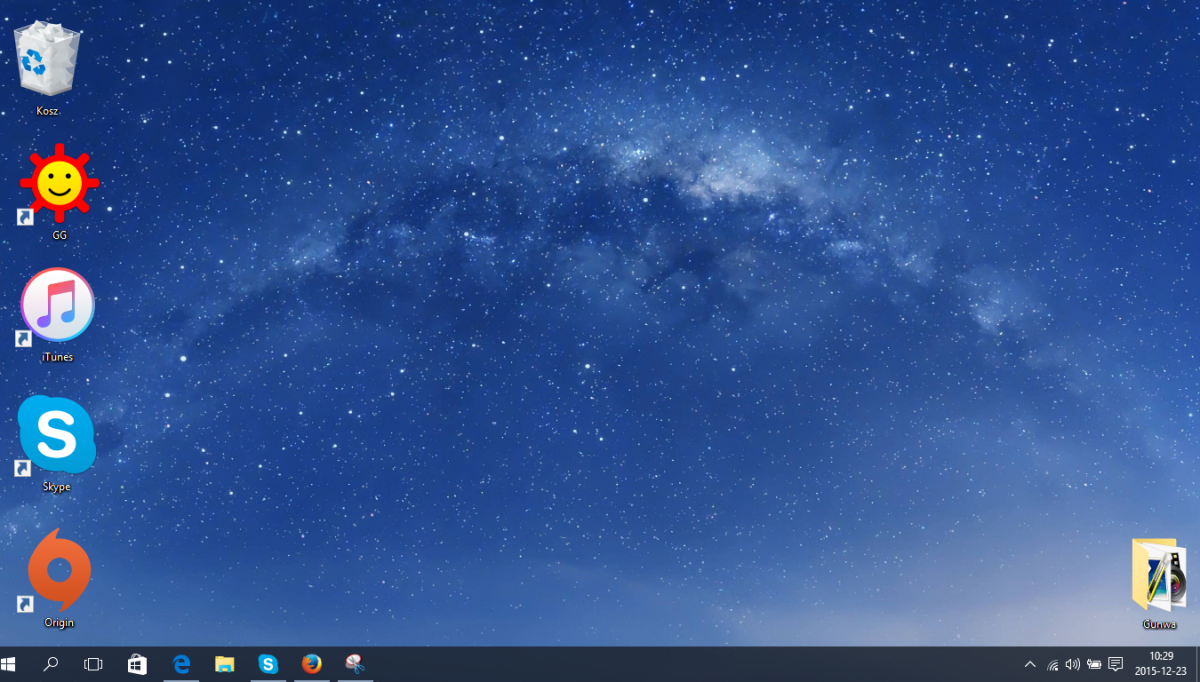Open File Explorer from taskbar

click(225, 664)
